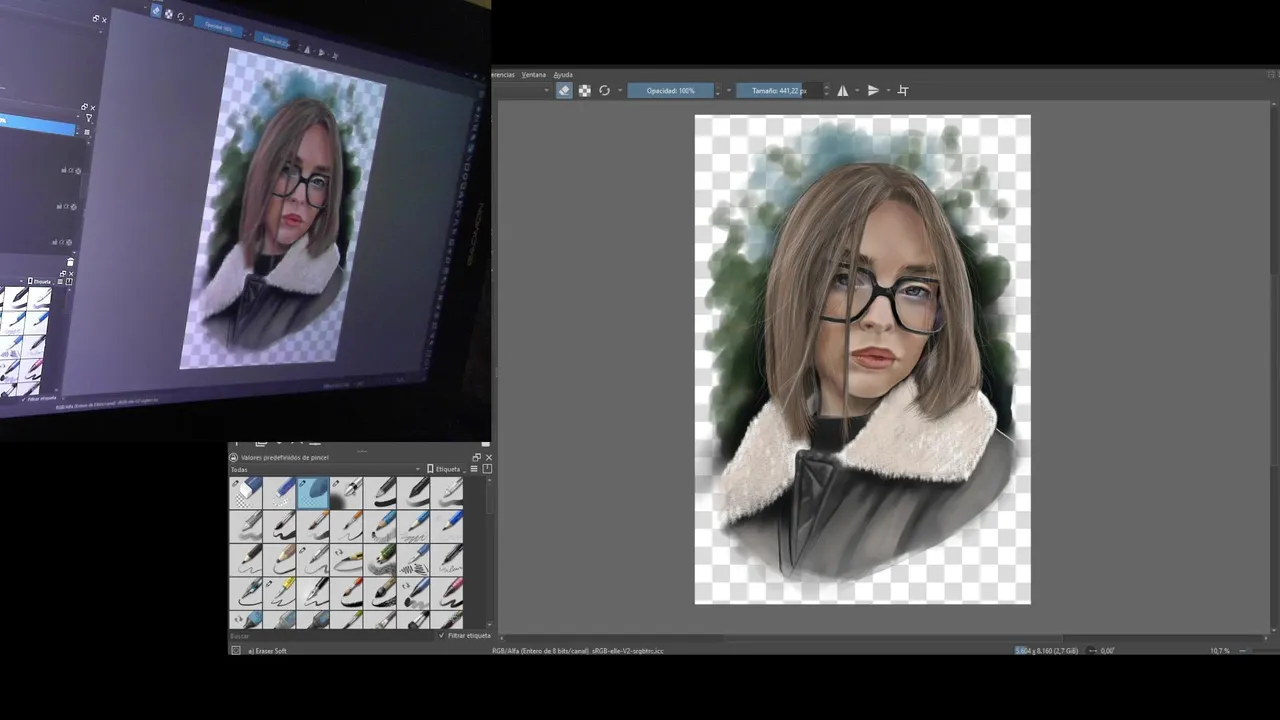Select the blue hatching pen preset
The height and width of the screenshot is (720, 1280).
coord(414,559)
